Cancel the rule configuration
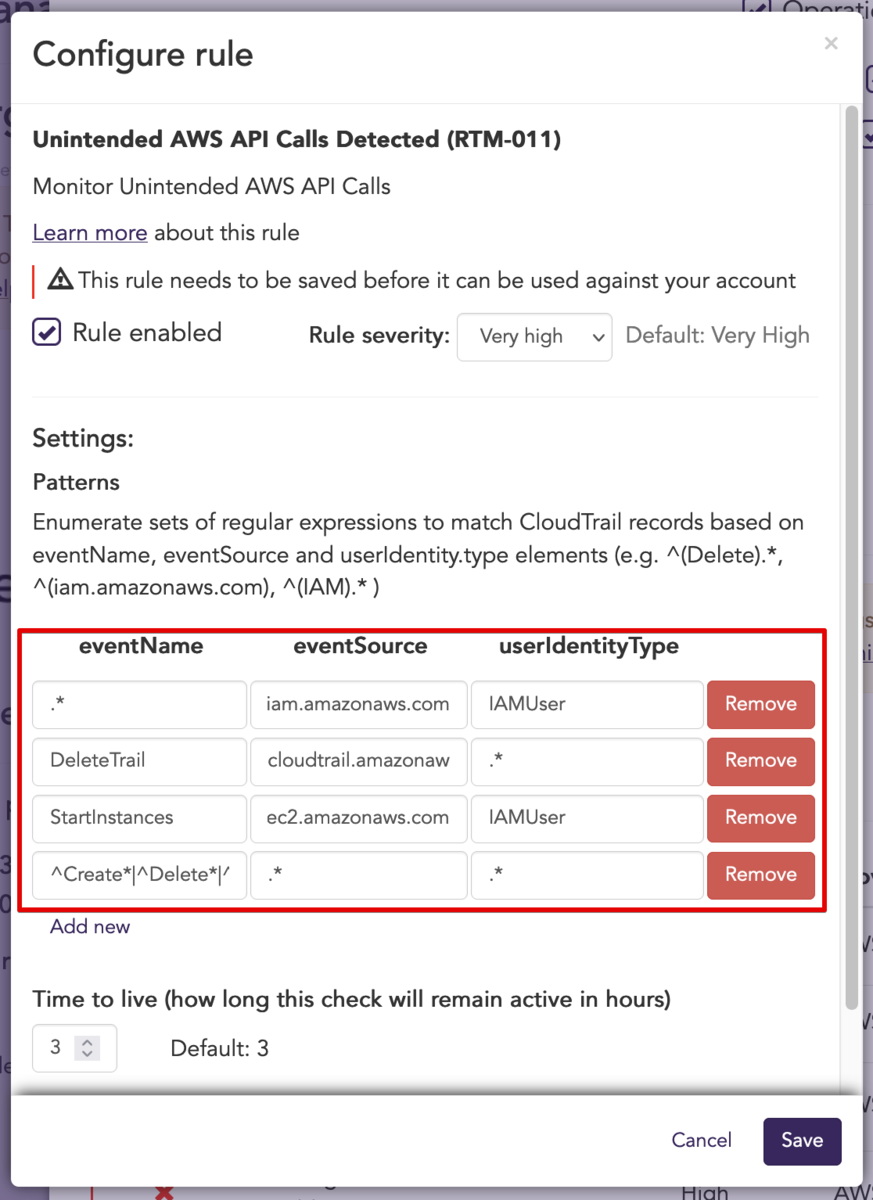The width and height of the screenshot is (873, 1200). (x=701, y=1141)
